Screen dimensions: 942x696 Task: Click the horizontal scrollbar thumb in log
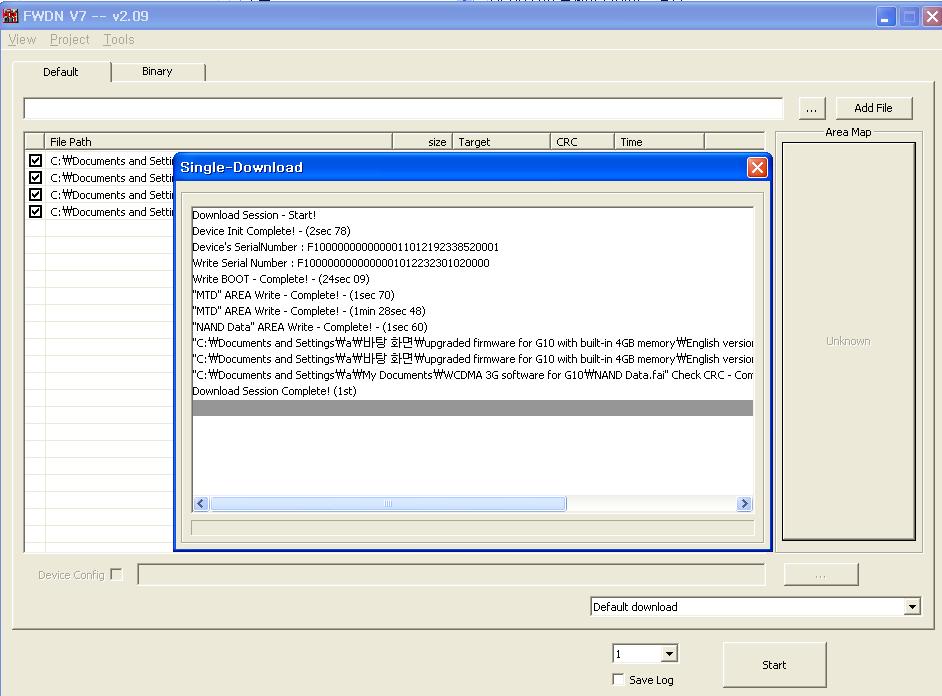pyautogui.click(x=388, y=504)
